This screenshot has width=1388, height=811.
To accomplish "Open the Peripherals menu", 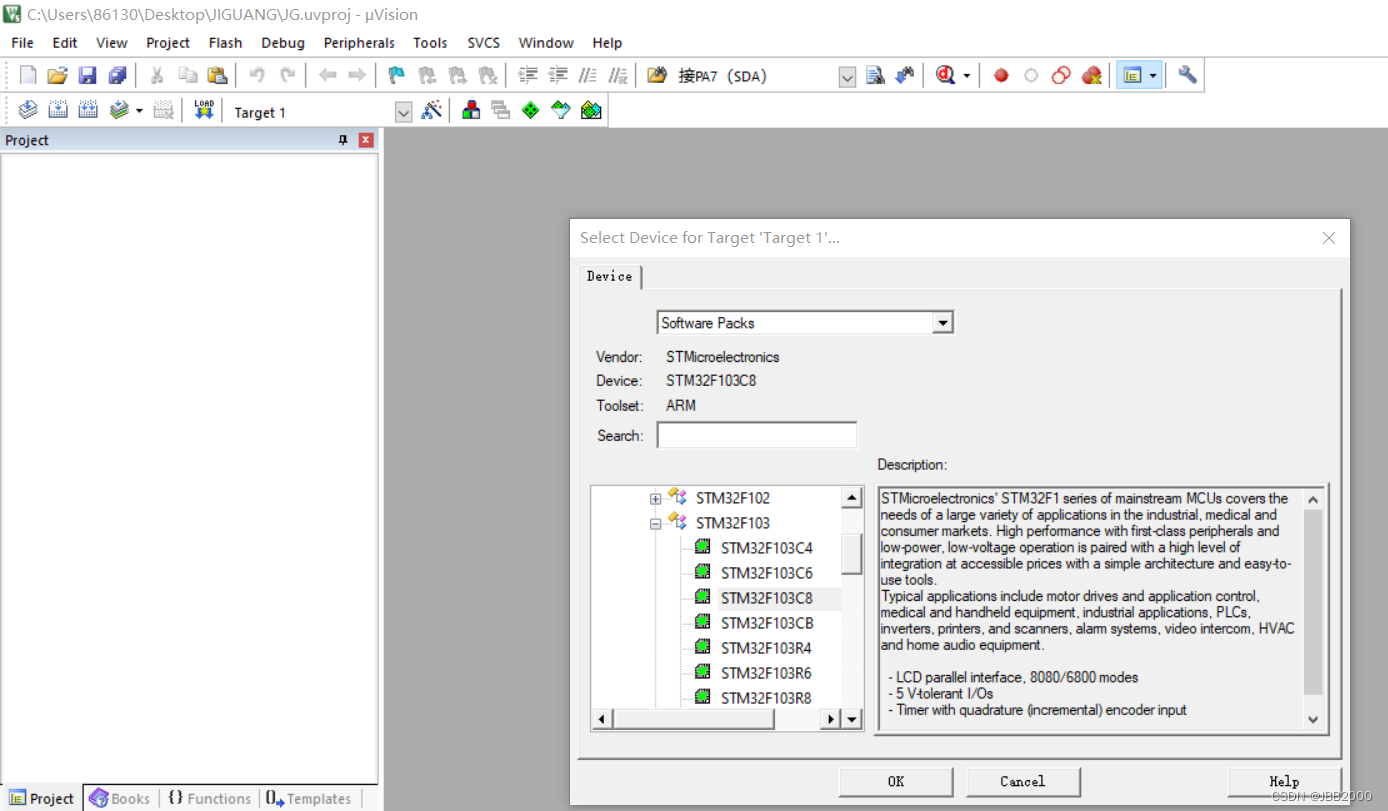I will point(359,43).
